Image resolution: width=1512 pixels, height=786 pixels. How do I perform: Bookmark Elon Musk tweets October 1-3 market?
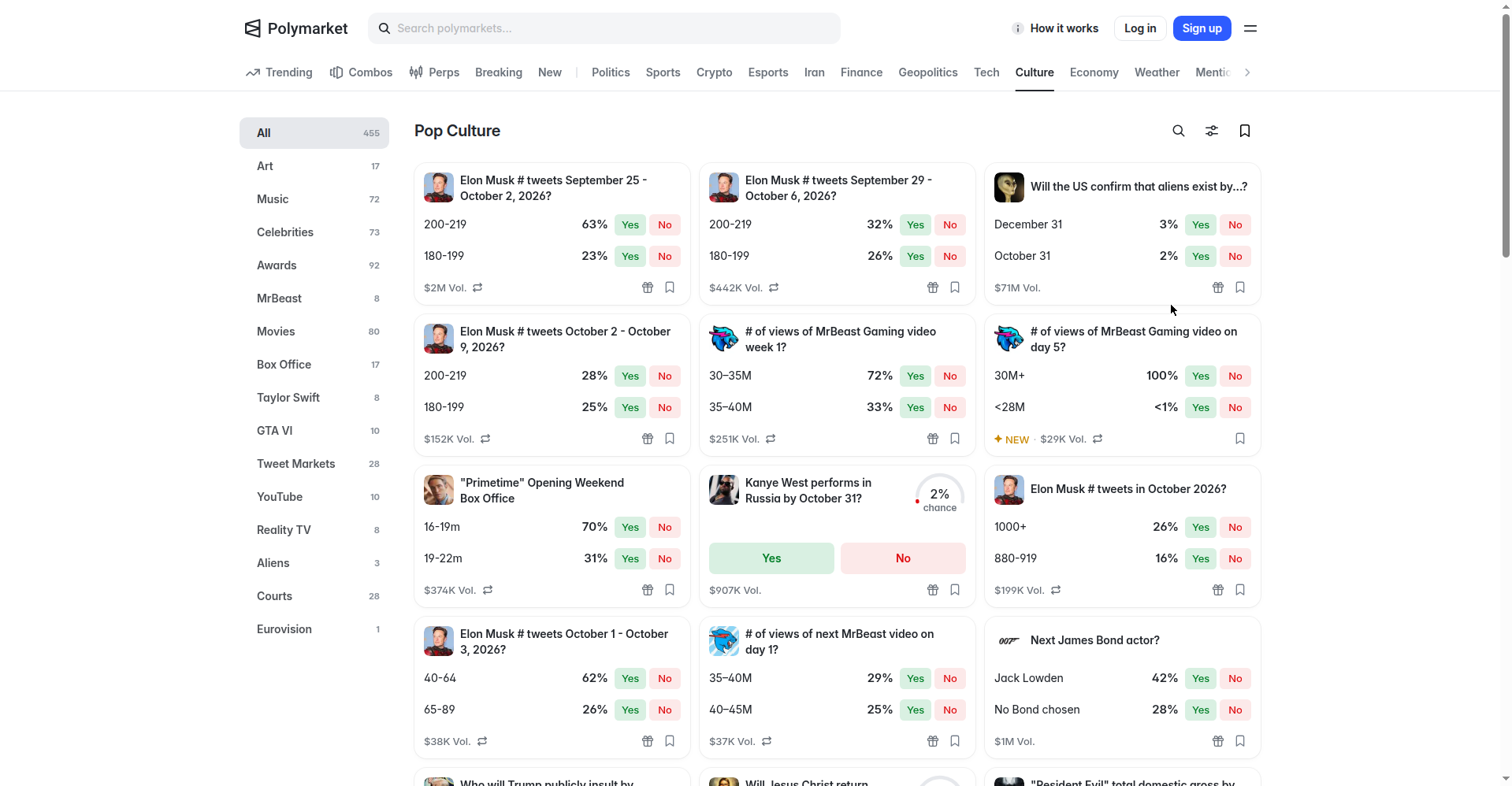(670, 741)
